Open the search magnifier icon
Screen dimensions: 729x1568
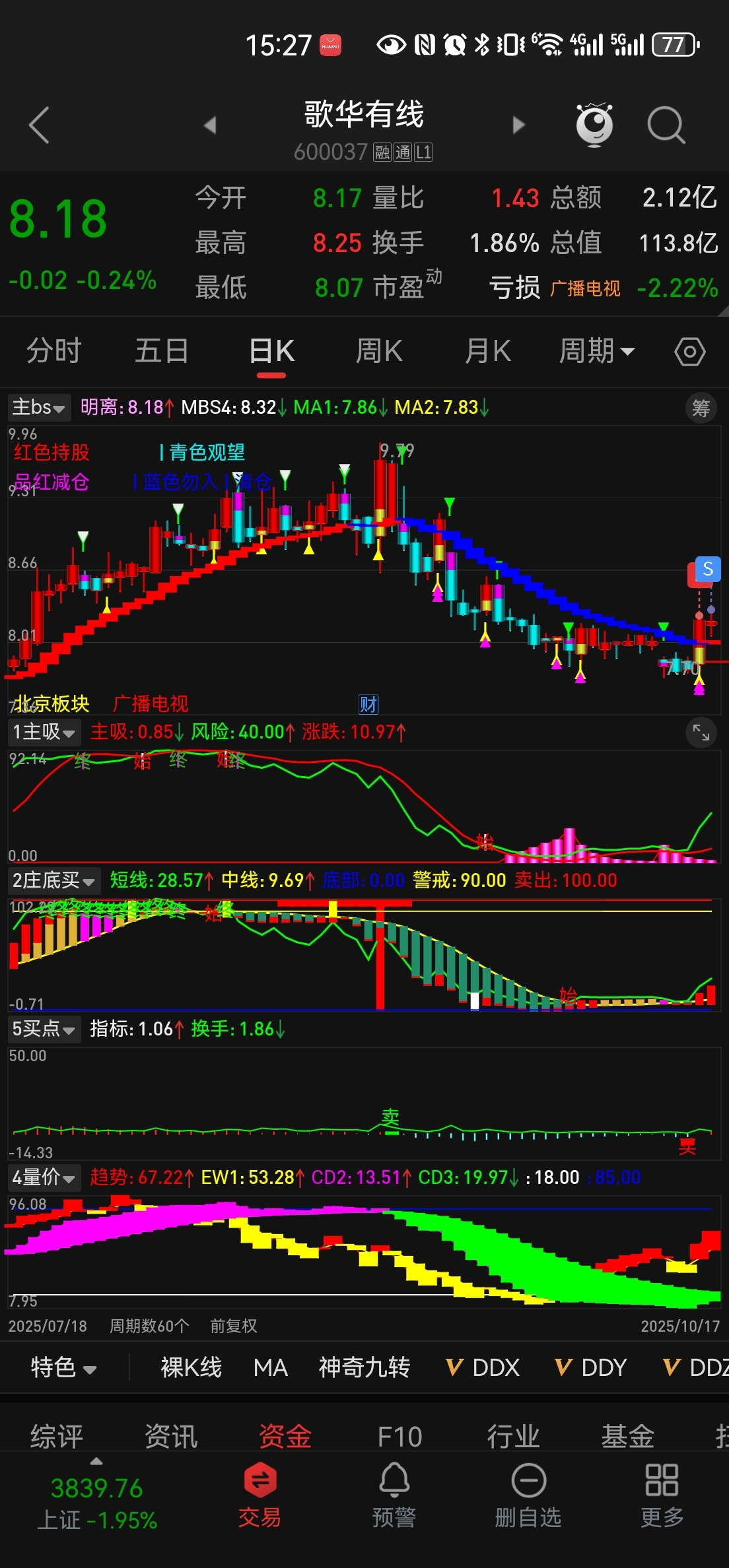click(x=666, y=125)
